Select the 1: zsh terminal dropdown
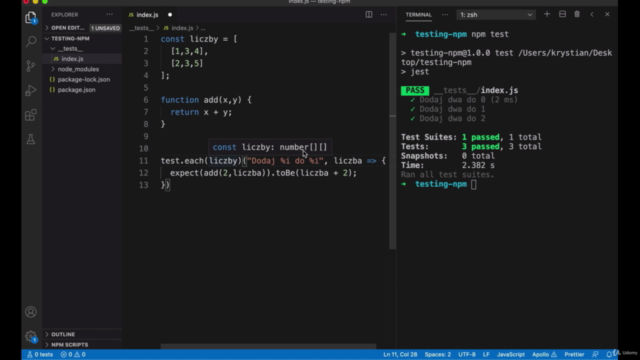Viewport: 640px width, 360px height. [496, 15]
